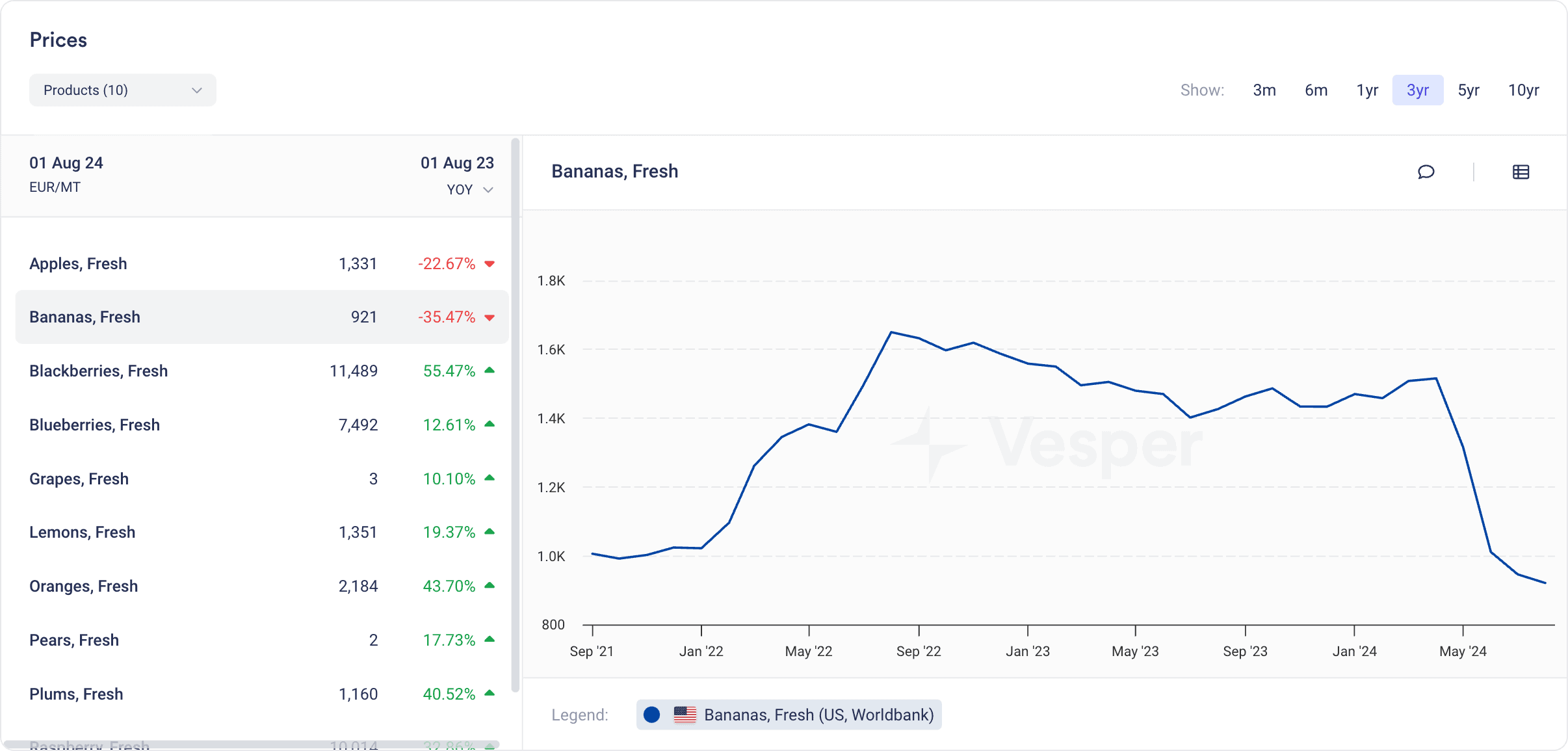This screenshot has height=751, width=1568.
Task: Click the green up arrow beside Oranges, Fresh
Action: [x=490, y=586]
